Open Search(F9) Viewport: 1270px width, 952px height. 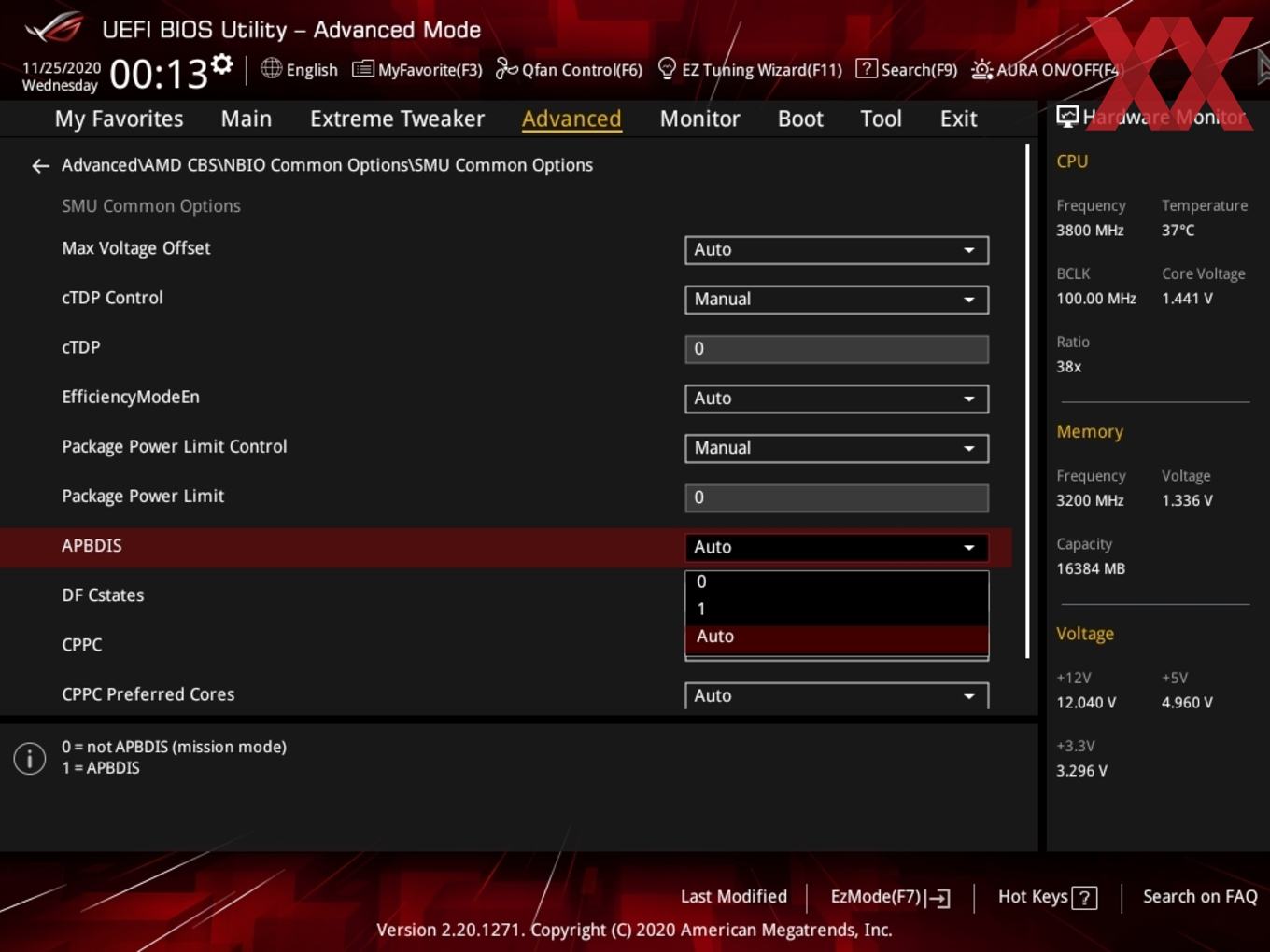point(907,69)
